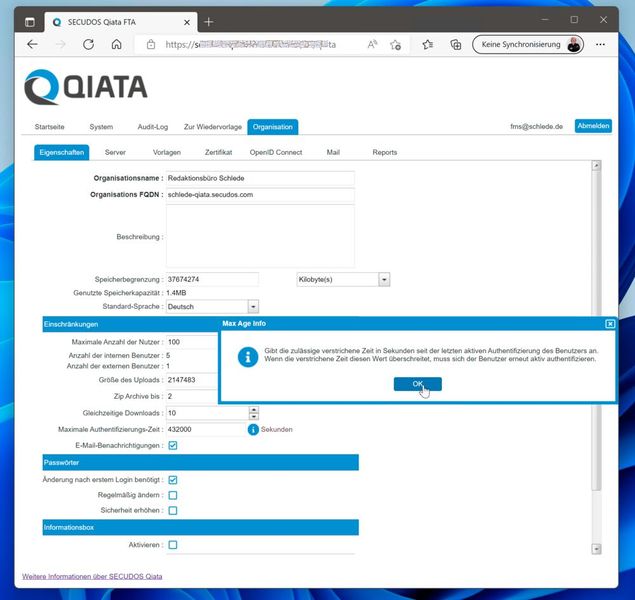635x600 pixels.
Task: Click the fms@schlede.de user label
Action: coord(537,126)
